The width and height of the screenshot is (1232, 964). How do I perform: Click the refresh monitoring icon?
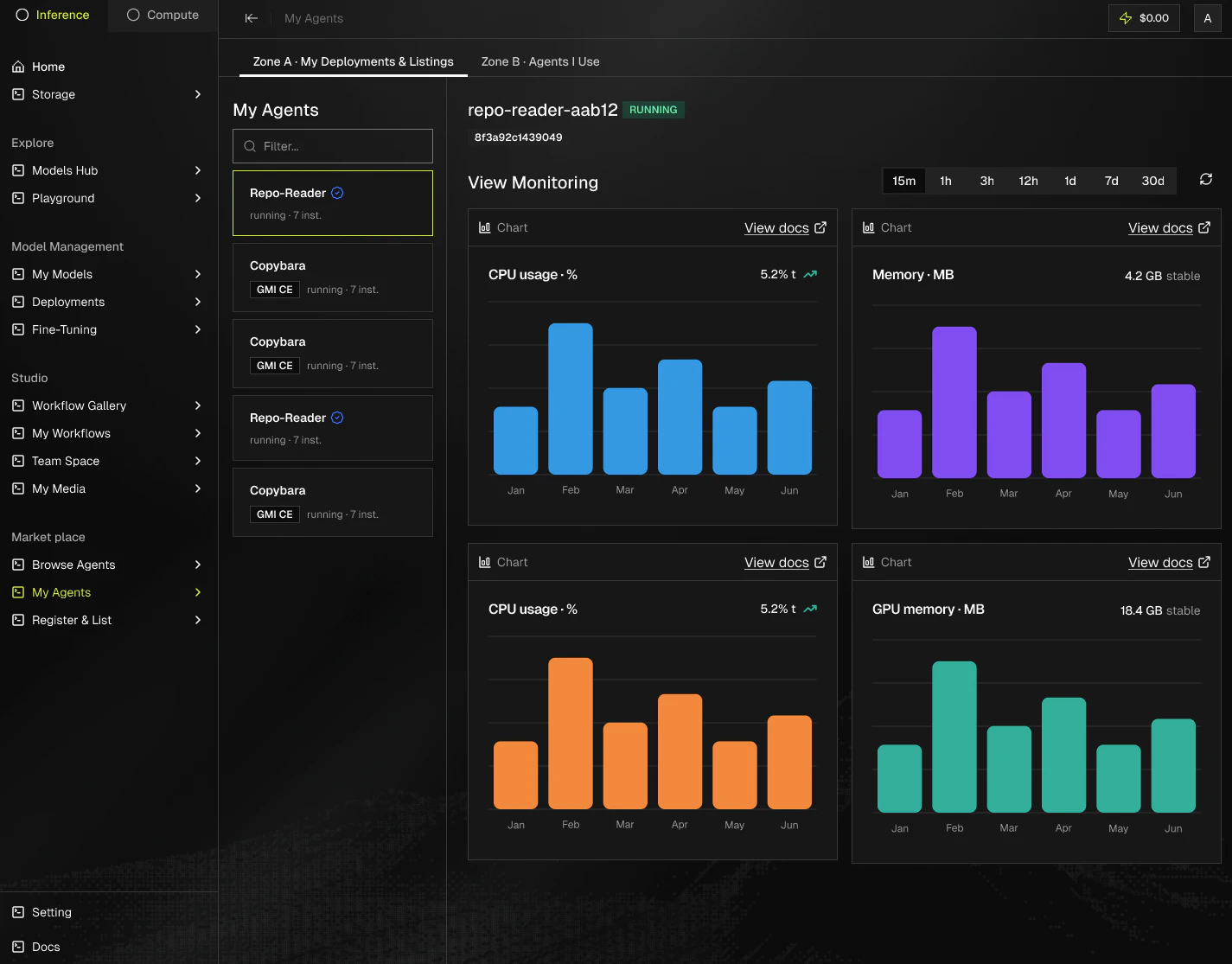1206,180
